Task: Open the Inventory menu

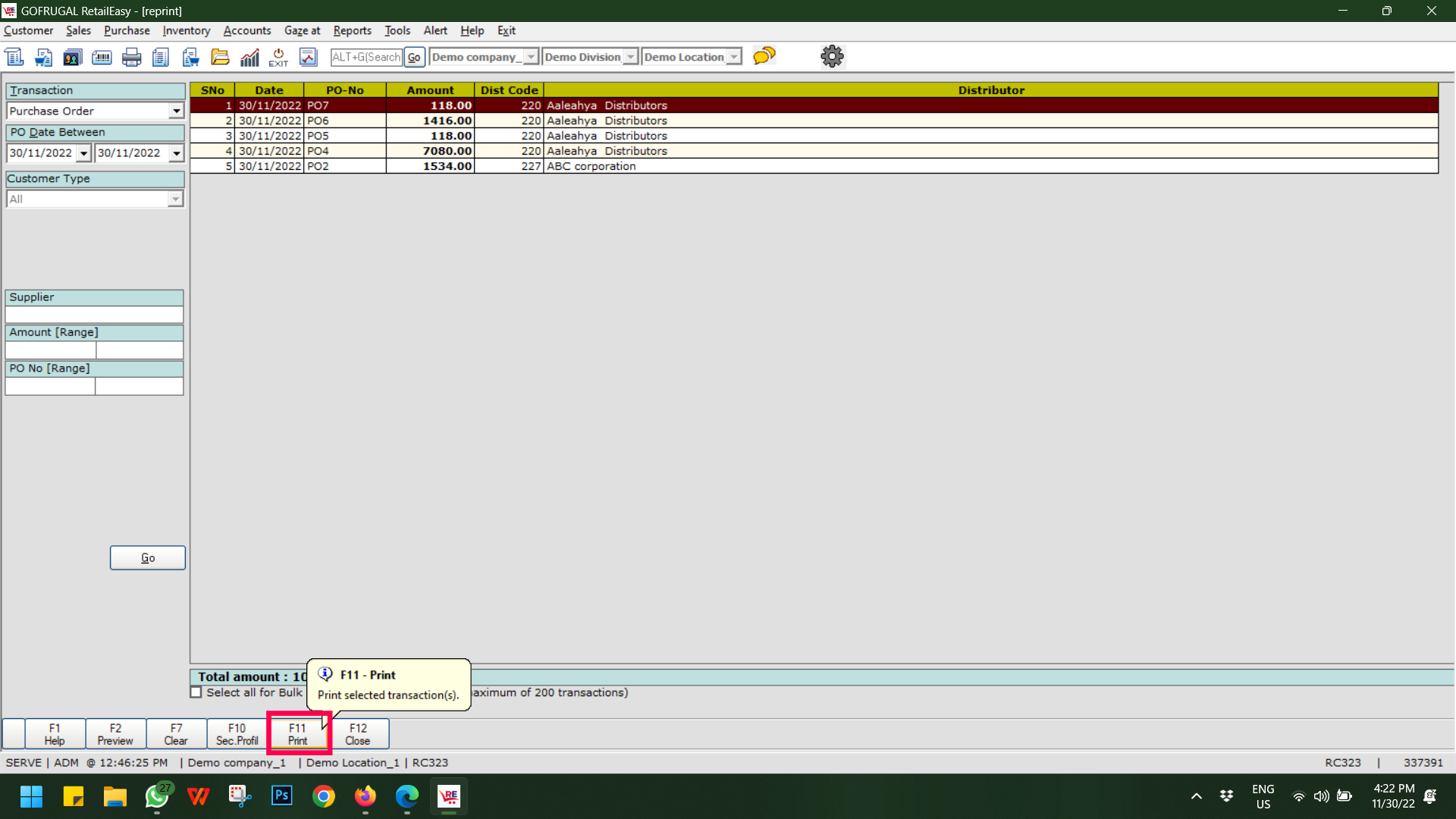Action: (186, 30)
